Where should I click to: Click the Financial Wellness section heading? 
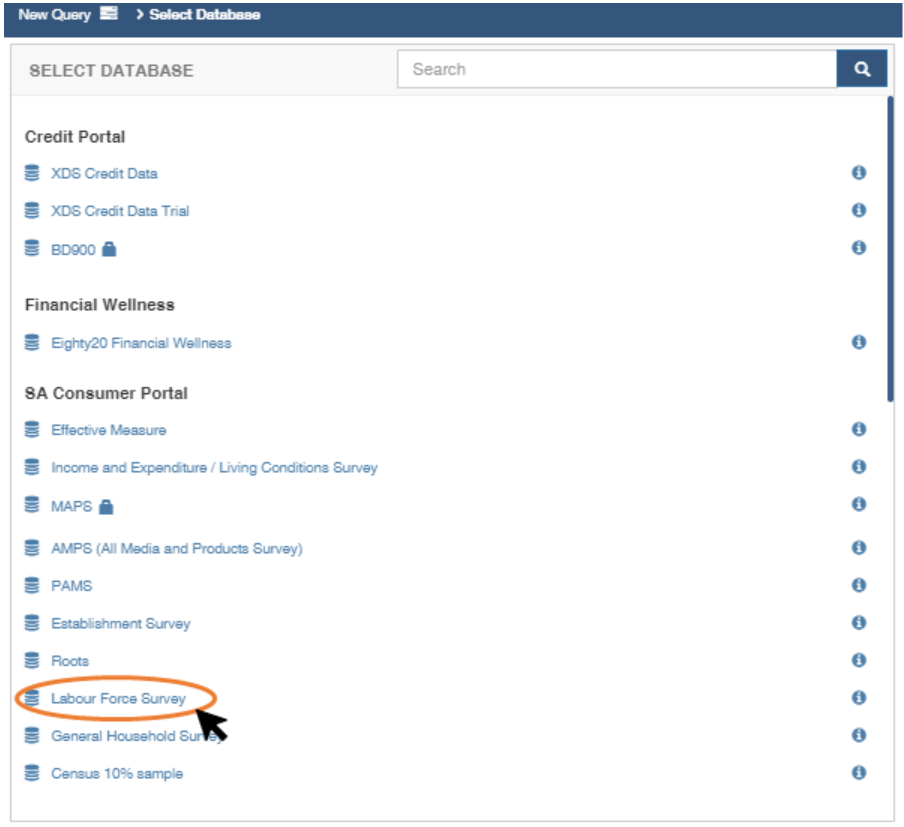(100, 305)
